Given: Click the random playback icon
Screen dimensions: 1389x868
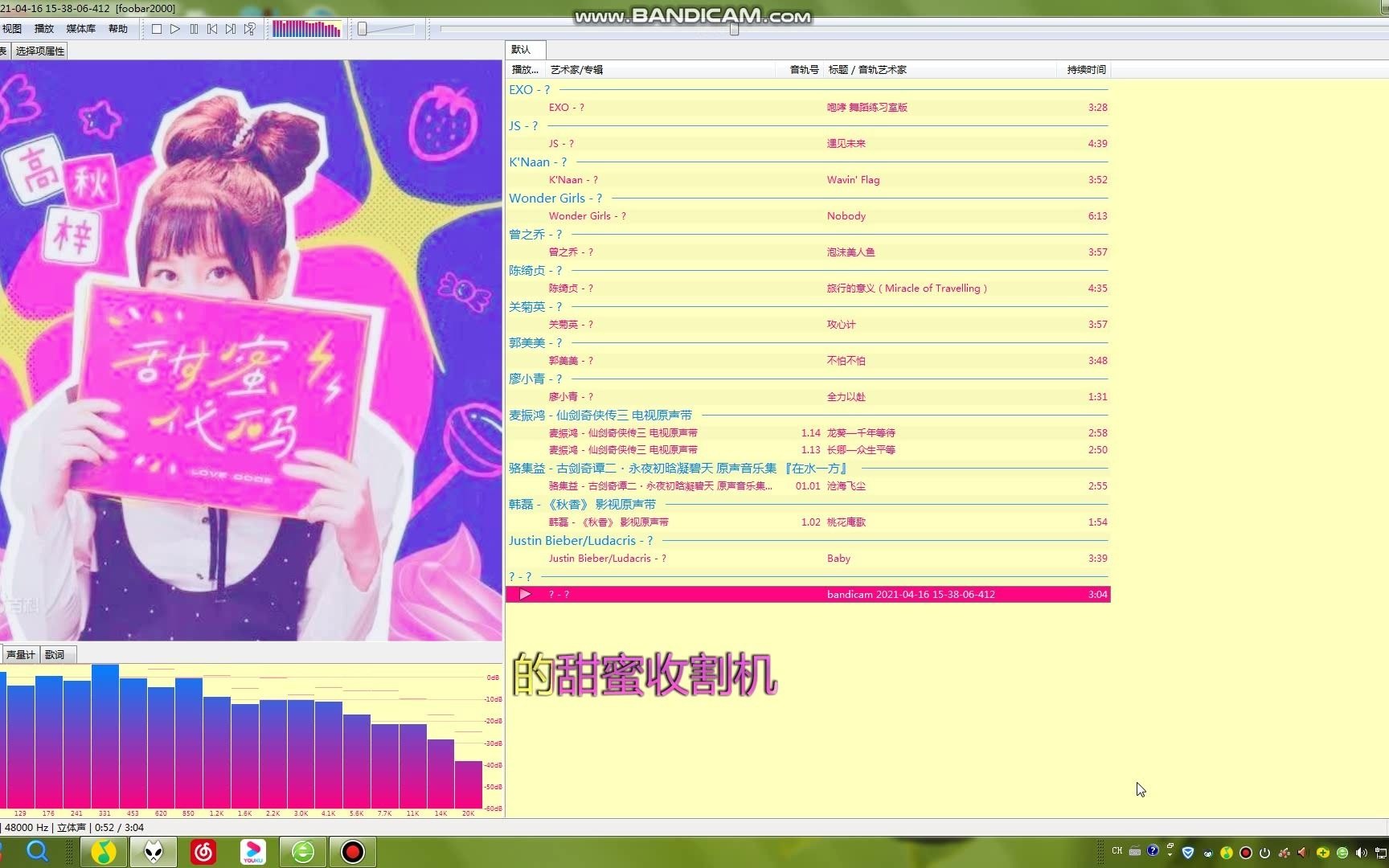Looking at the screenshot, I should (x=250, y=29).
